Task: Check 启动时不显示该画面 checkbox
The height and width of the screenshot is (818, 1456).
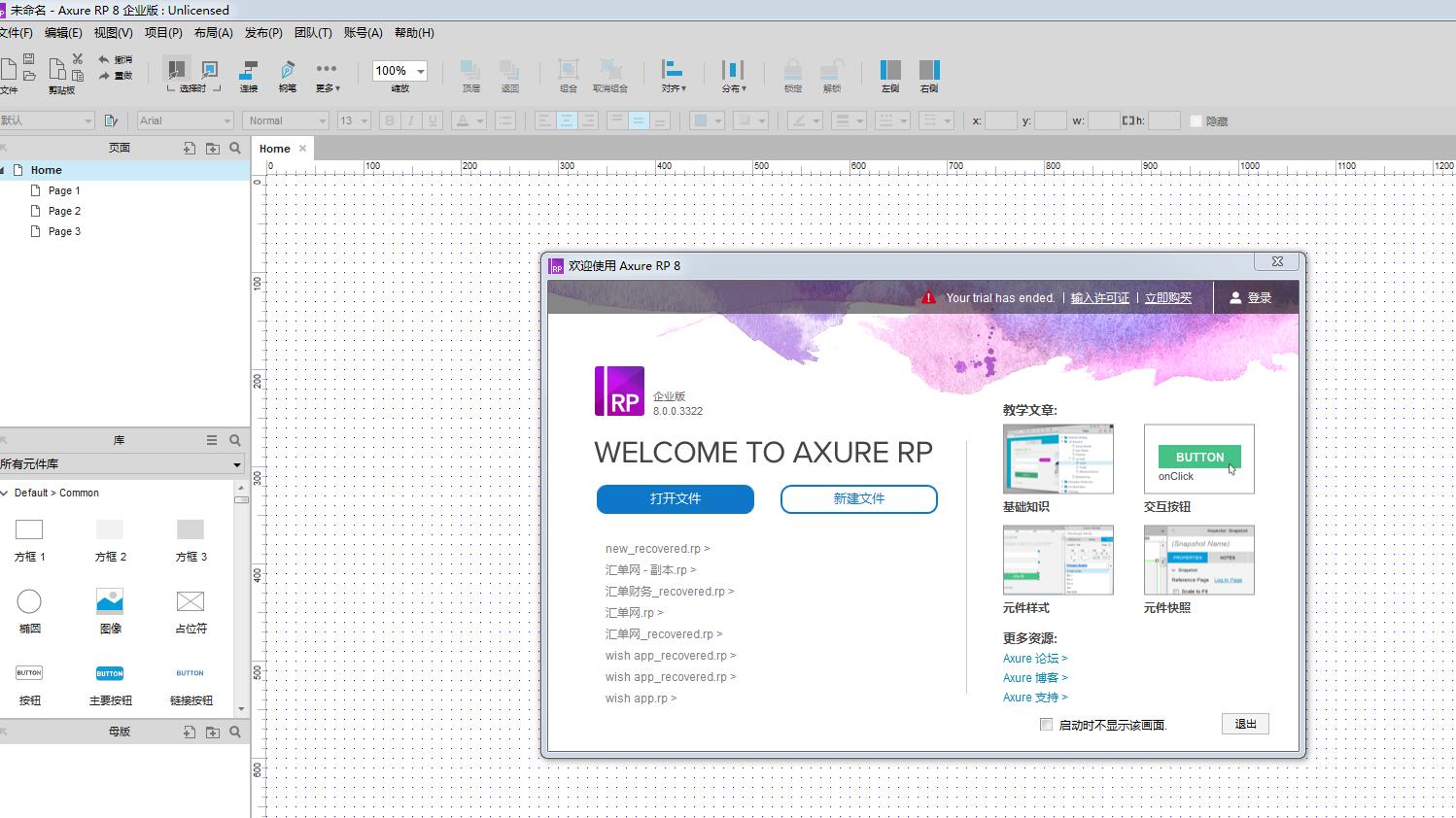Action: point(1046,725)
